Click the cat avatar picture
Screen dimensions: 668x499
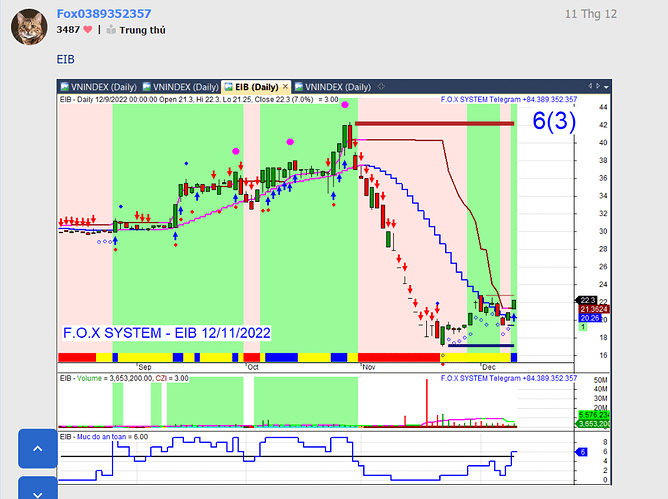(29, 27)
